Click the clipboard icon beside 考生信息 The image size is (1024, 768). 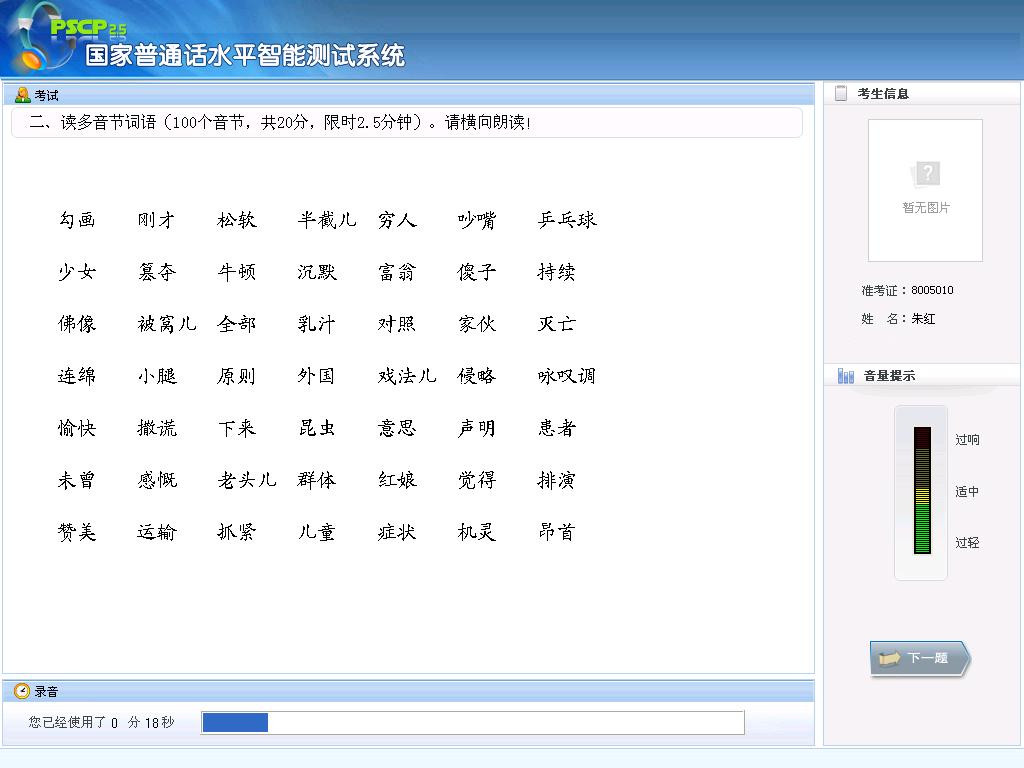click(x=841, y=93)
